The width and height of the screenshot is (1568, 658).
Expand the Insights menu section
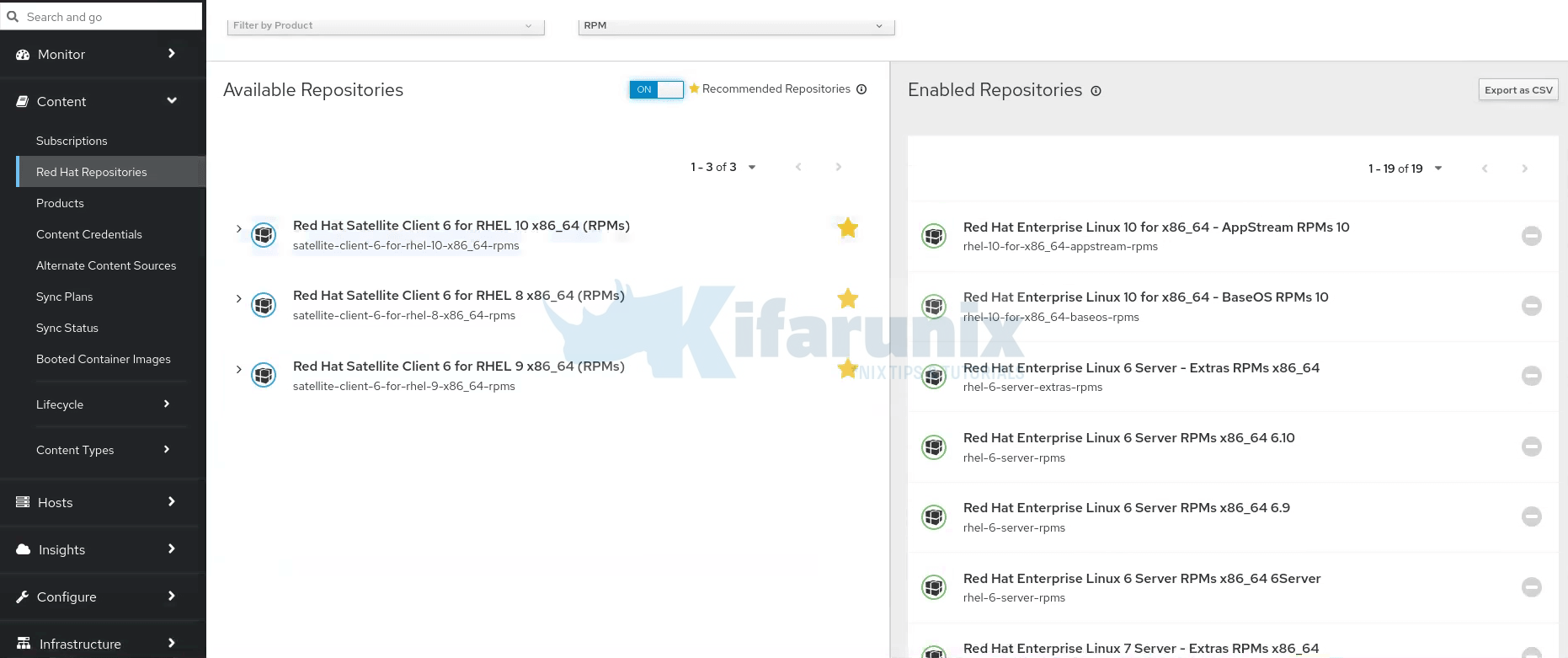[x=172, y=548]
